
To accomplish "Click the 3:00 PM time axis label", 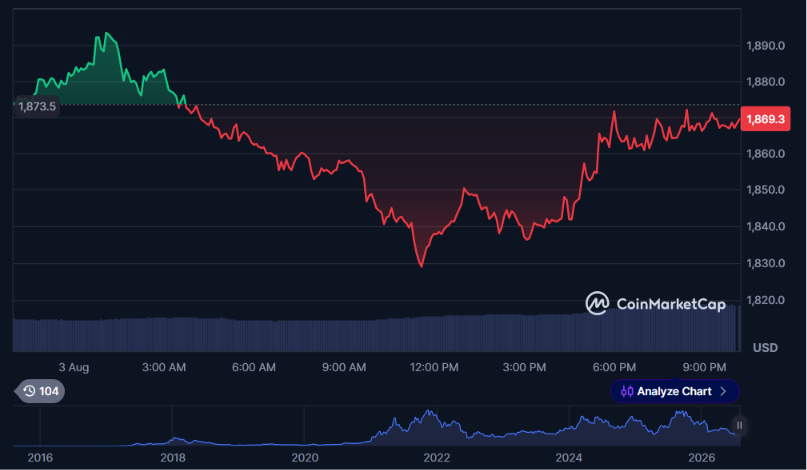I will click(524, 368).
